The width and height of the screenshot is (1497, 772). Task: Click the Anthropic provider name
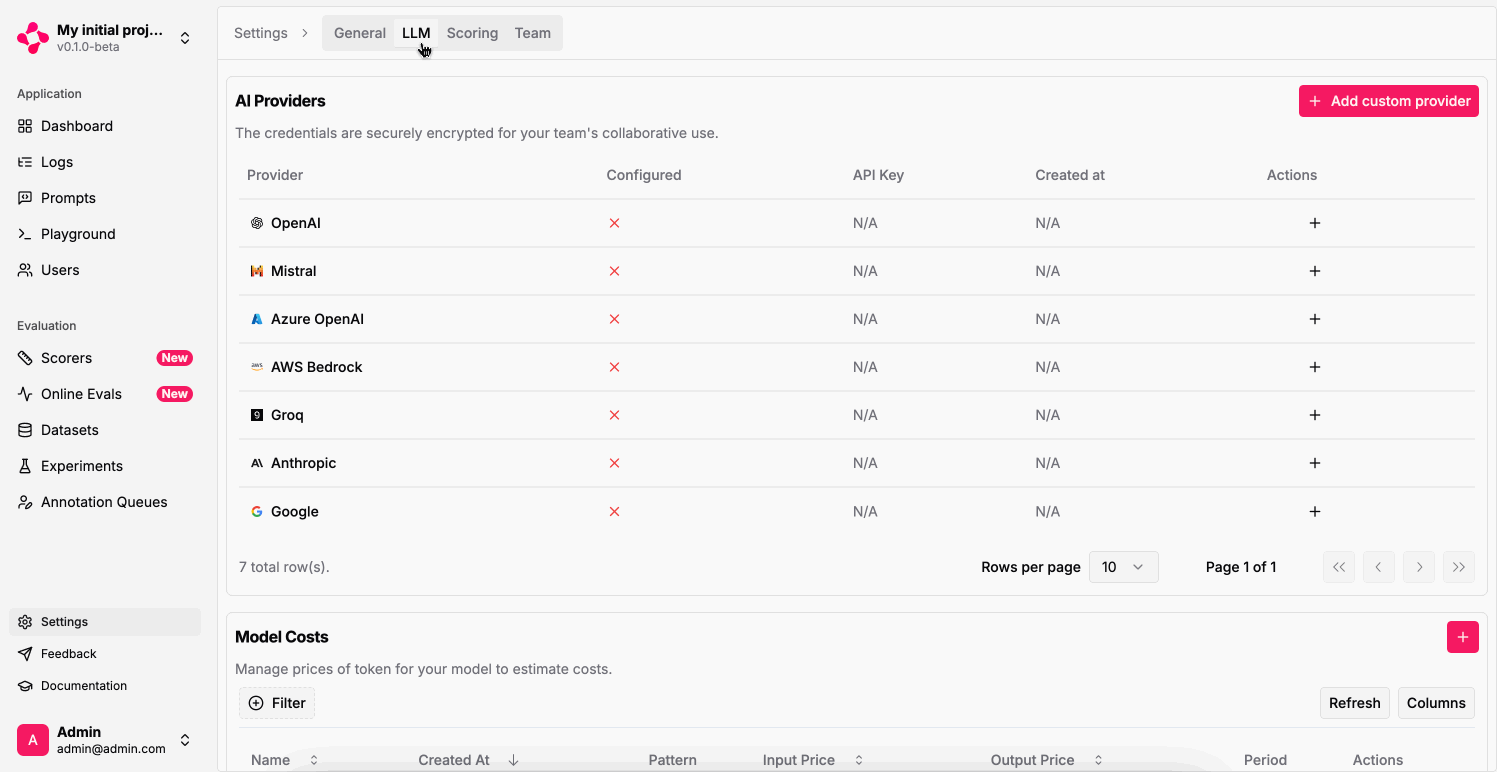pyautogui.click(x=304, y=463)
